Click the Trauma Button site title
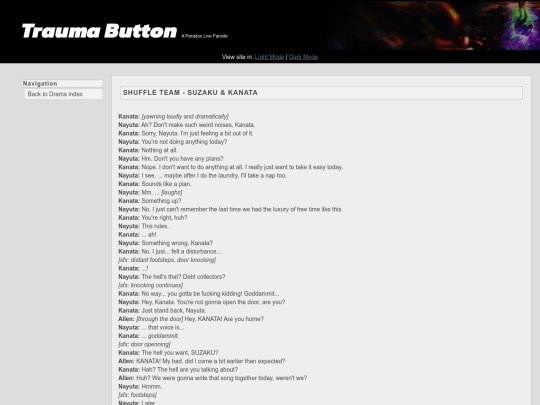 coord(100,31)
